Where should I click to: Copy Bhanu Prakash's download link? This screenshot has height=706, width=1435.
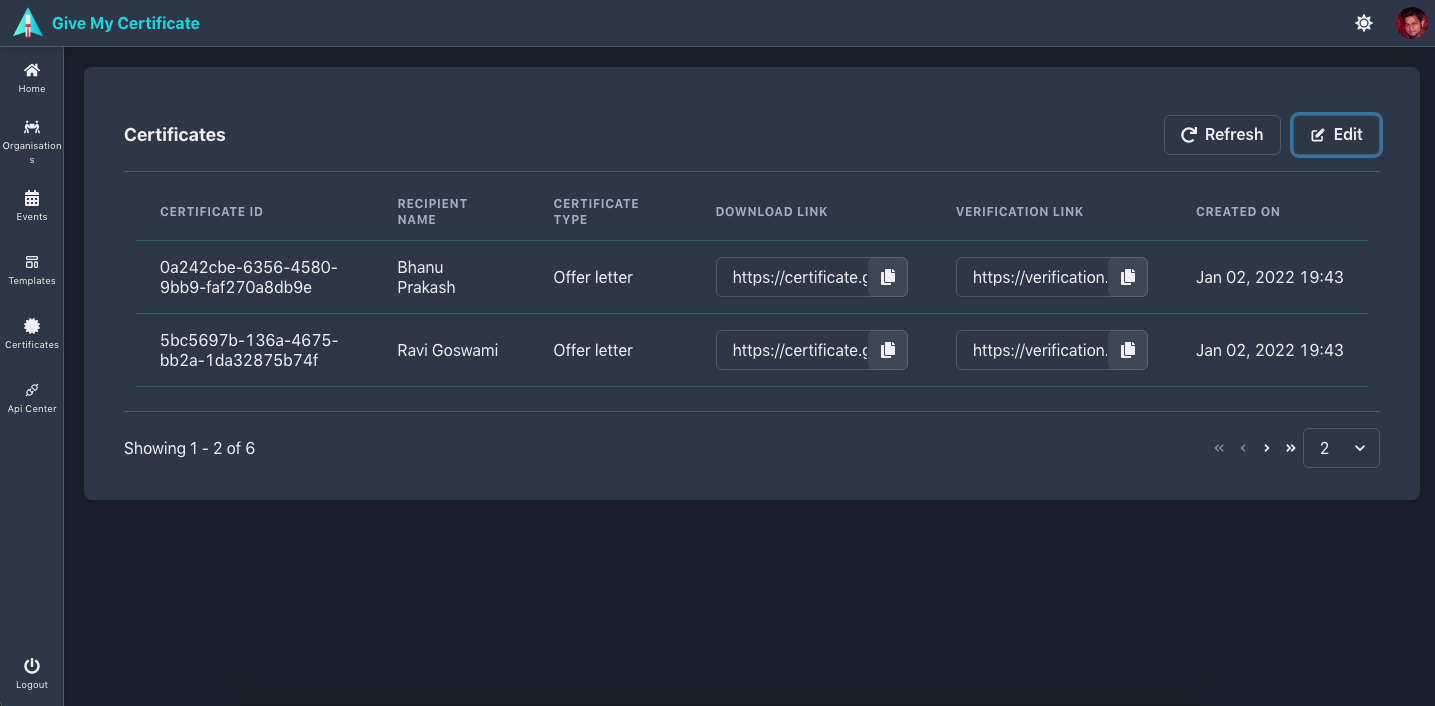click(x=887, y=277)
